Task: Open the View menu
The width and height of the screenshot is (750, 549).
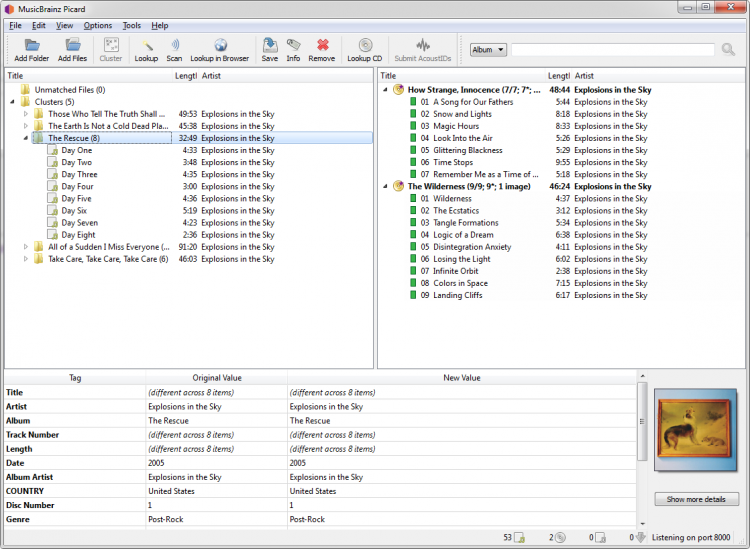Action: point(64,25)
